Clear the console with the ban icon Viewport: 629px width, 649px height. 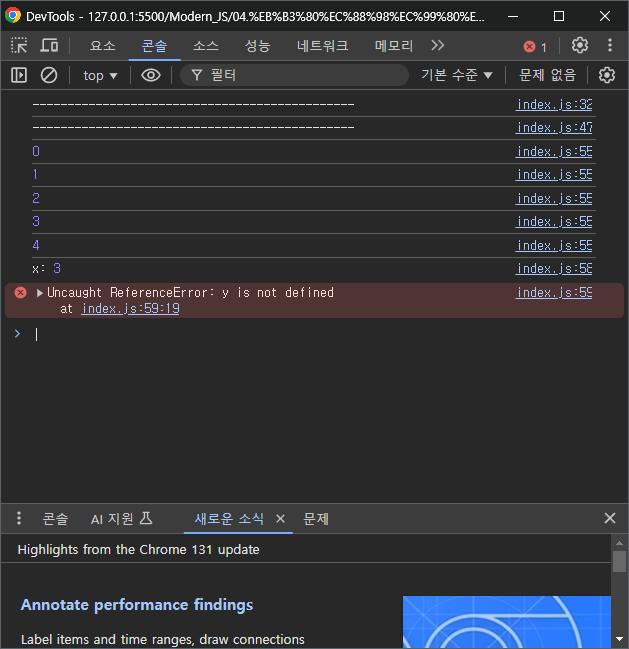(49, 75)
